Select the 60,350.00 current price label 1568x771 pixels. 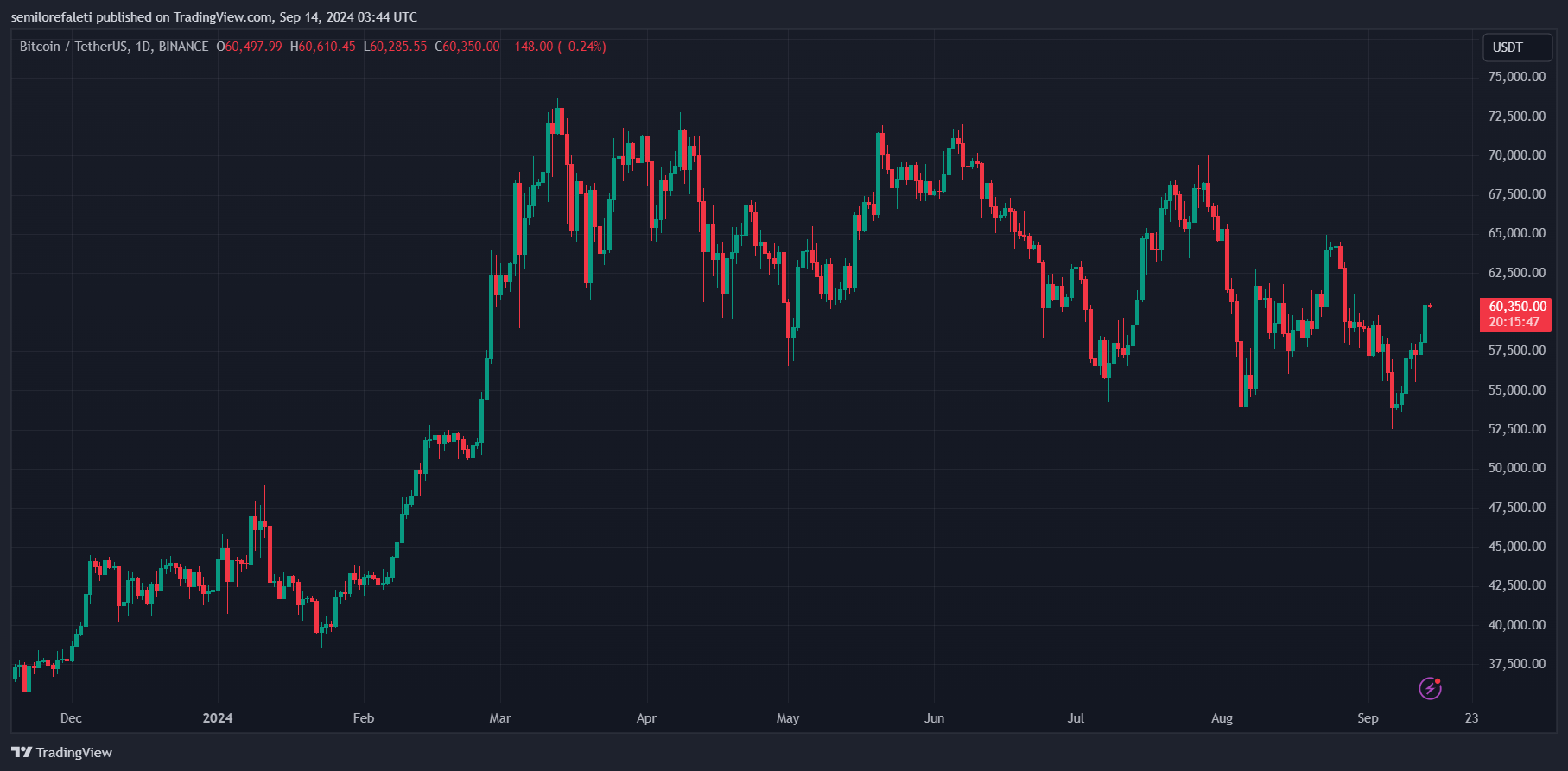tap(1516, 314)
